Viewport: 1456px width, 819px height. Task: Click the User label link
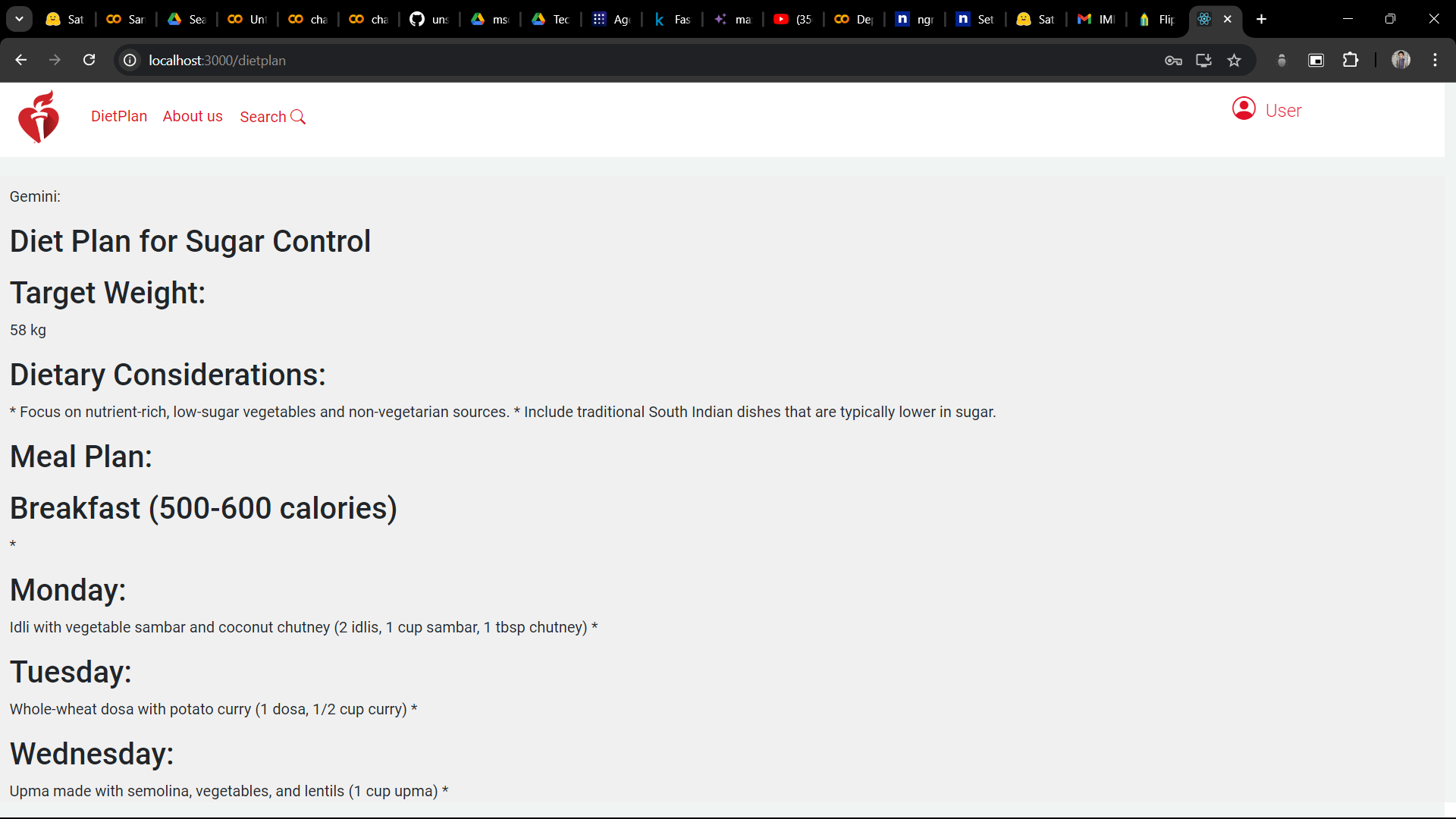coord(1283,111)
